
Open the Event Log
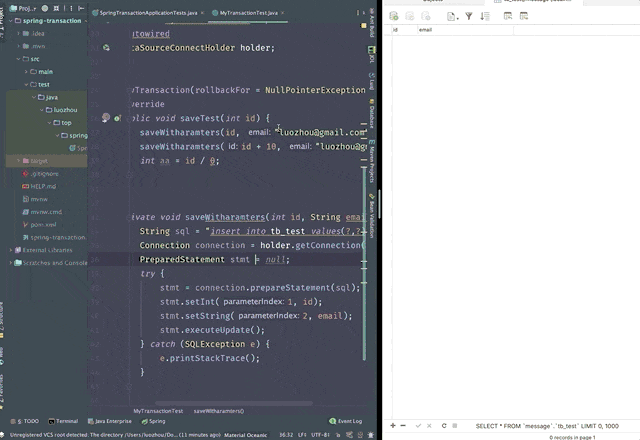(x=346, y=421)
